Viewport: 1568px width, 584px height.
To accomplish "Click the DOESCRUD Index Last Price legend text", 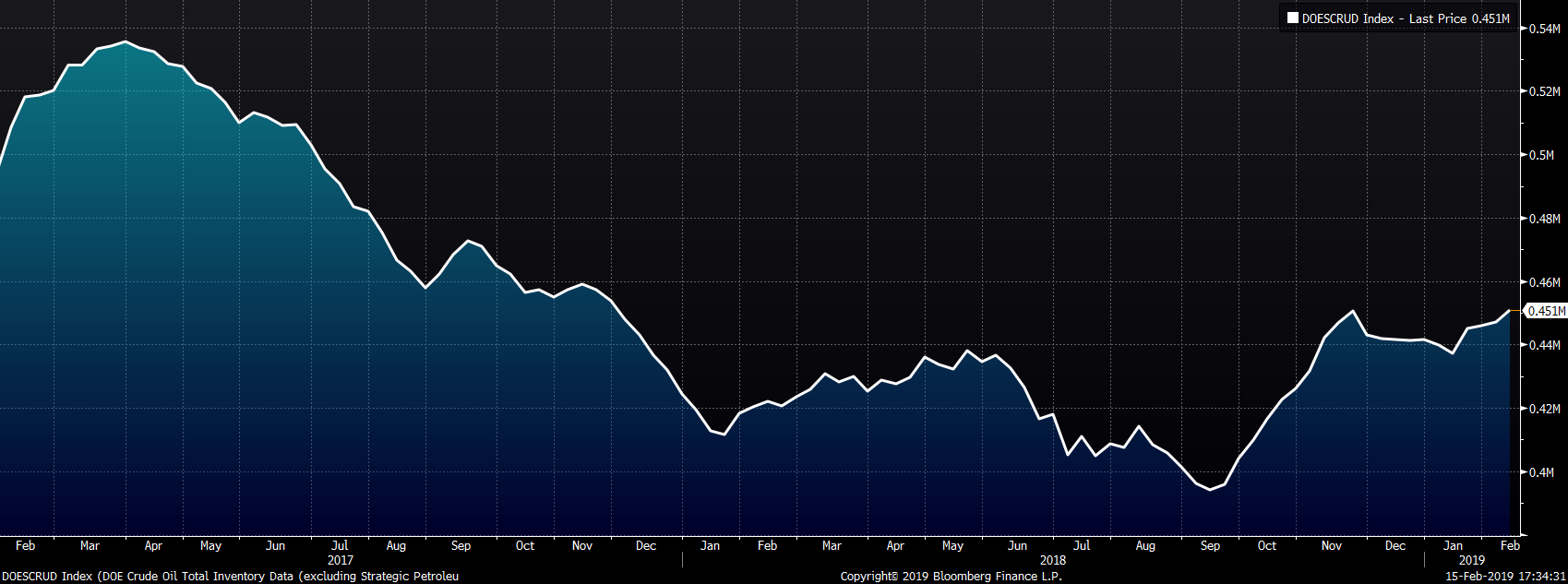I will click(1405, 18).
